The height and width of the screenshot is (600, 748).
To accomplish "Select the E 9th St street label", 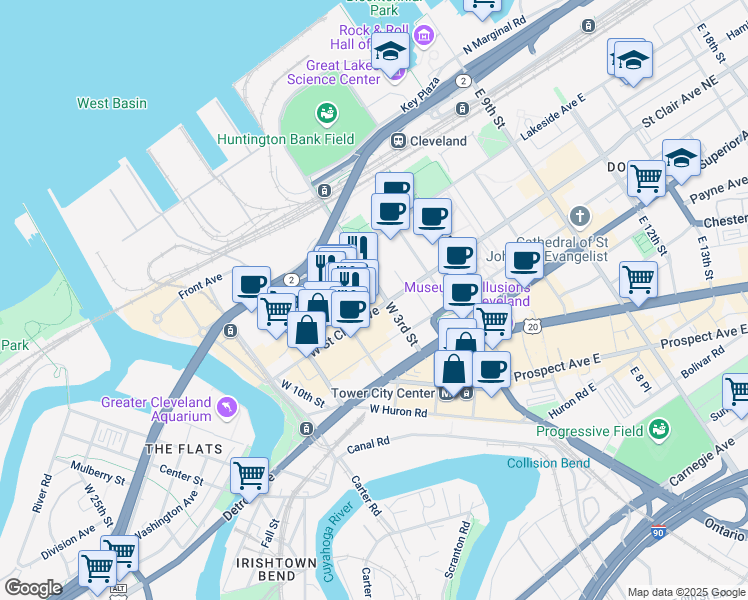I will [x=489, y=108].
